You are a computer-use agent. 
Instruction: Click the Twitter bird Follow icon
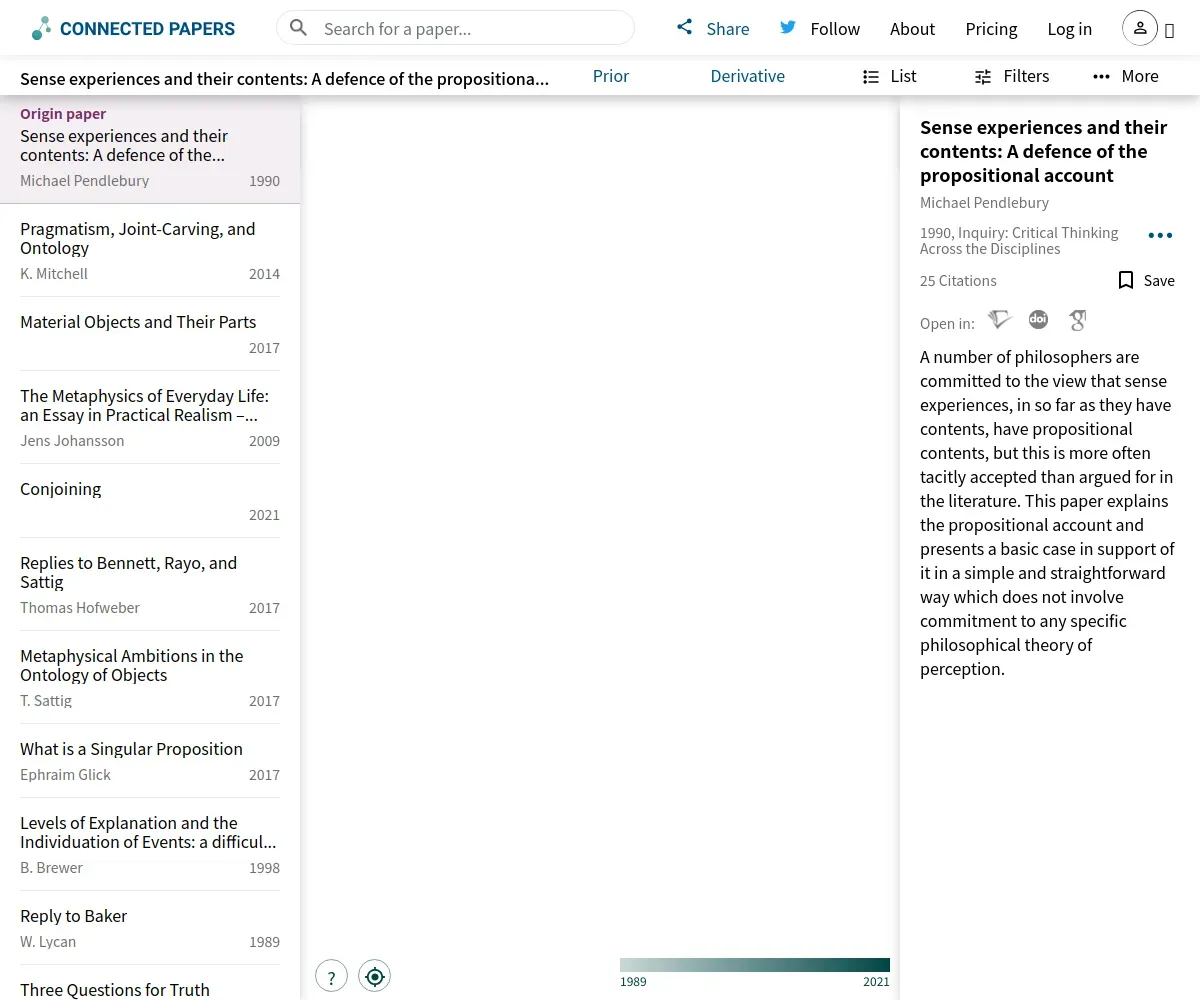click(788, 27)
